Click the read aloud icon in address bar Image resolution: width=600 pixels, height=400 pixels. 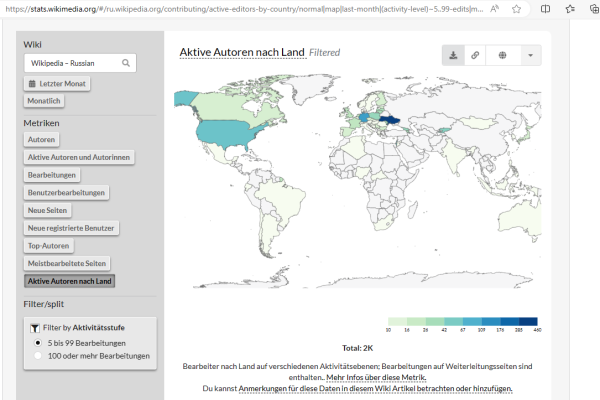(x=492, y=7)
